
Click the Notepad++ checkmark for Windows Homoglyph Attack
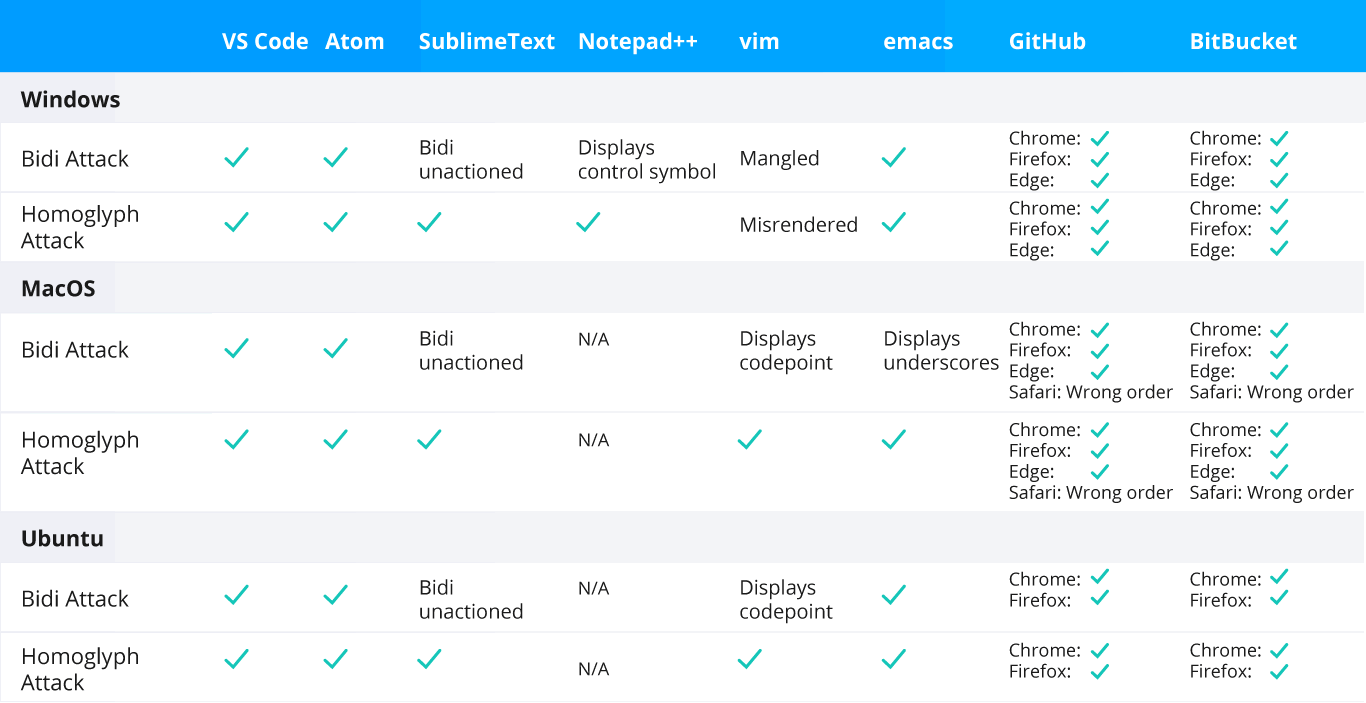588,222
